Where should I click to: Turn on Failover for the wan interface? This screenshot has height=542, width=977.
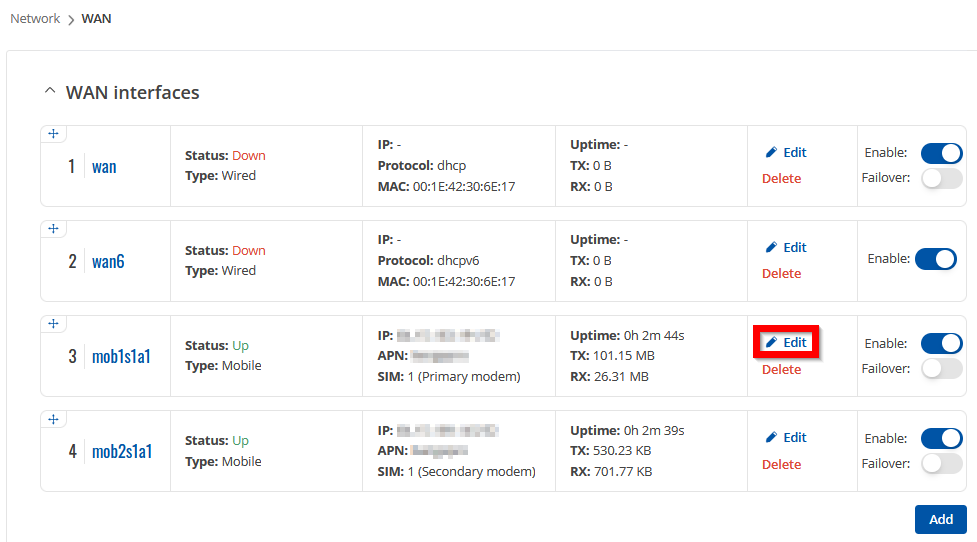point(941,178)
